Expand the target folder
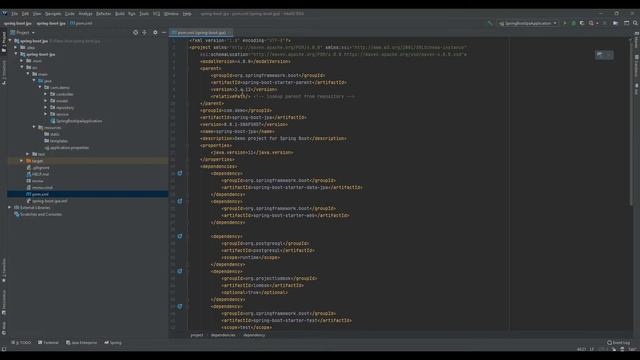This screenshot has height=360, width=640. [22, 161]
